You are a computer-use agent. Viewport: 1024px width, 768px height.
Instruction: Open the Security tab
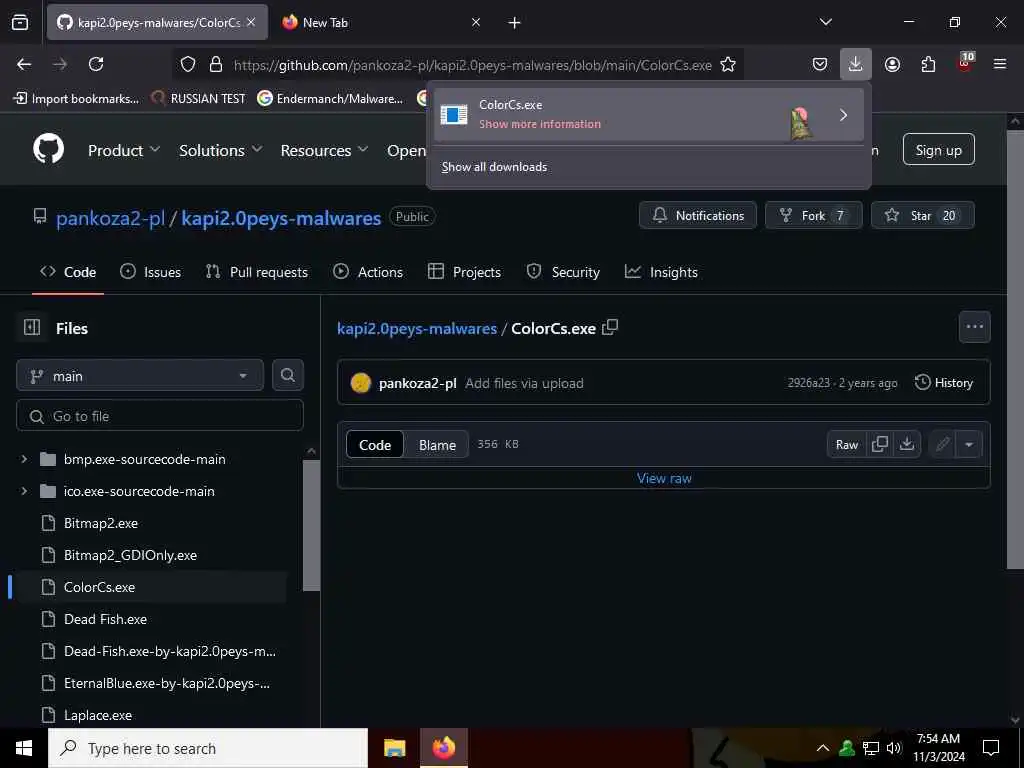click(x=563, y=272)
